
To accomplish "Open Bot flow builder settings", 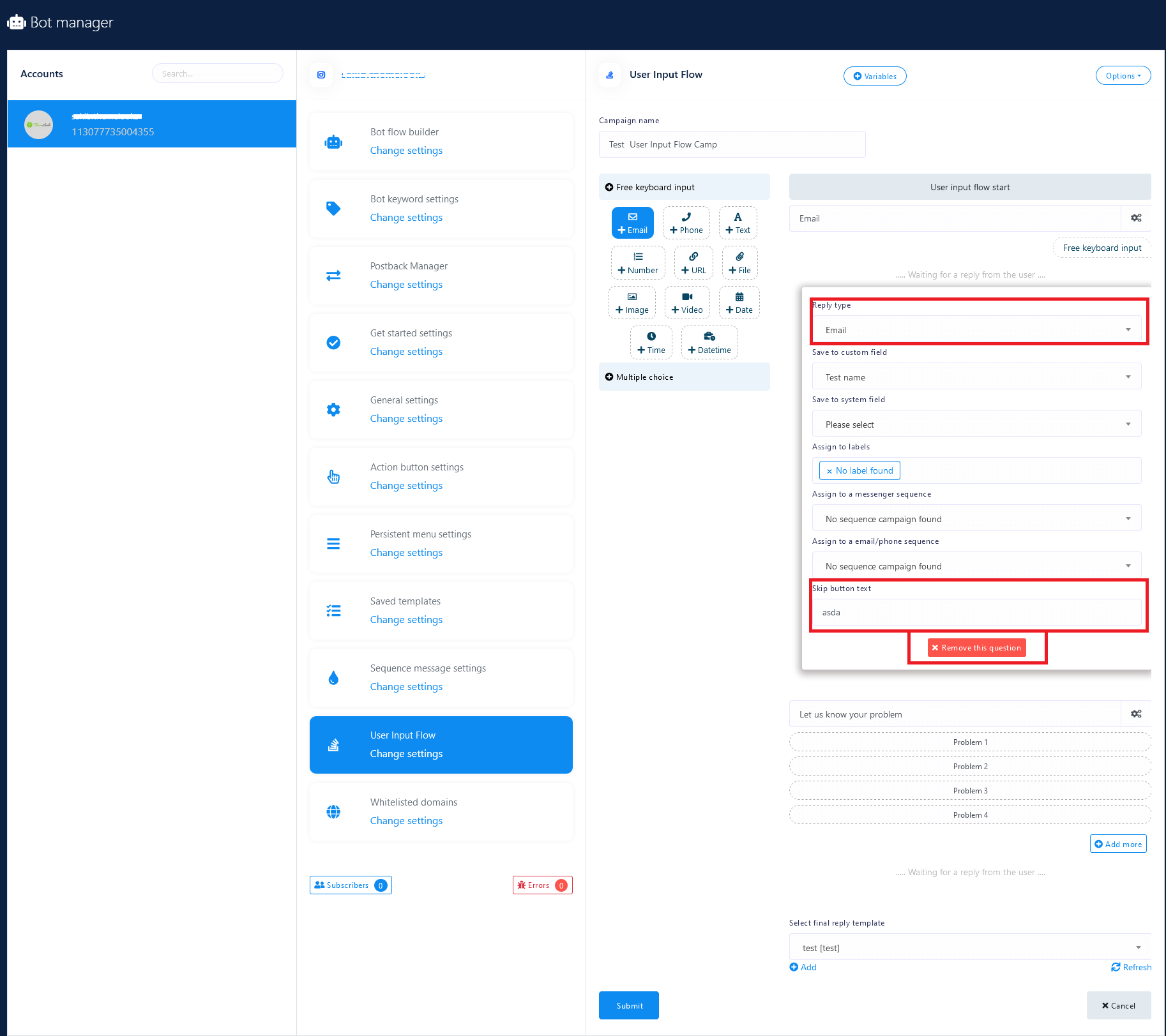I will pyautogui.click(x=406, y=151).
